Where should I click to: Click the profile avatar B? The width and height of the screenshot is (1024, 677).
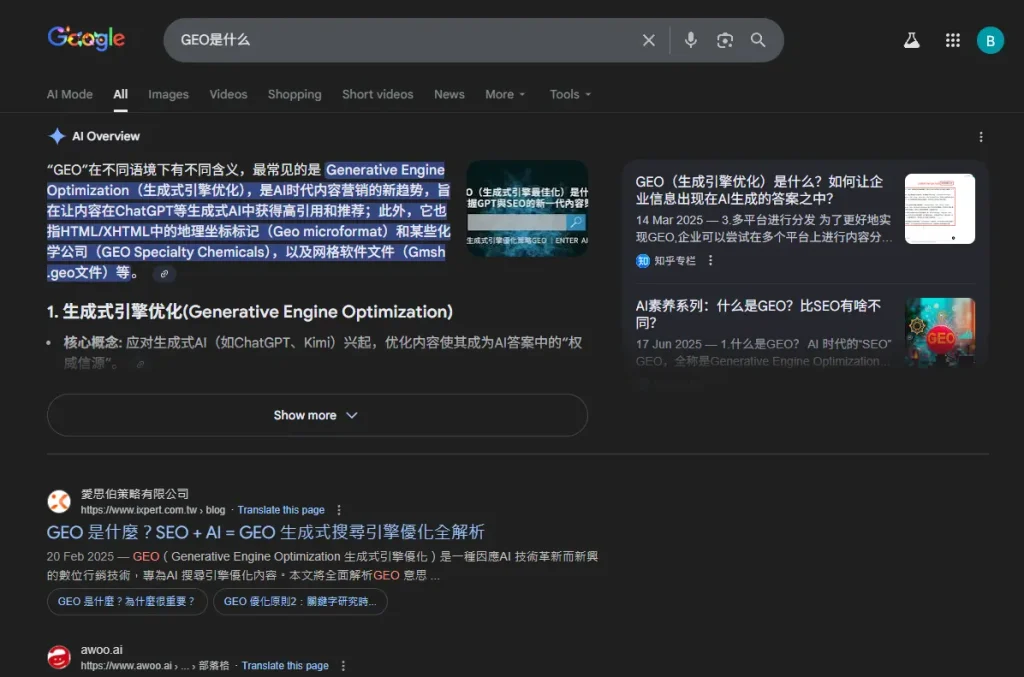click(x=990, y=40)
